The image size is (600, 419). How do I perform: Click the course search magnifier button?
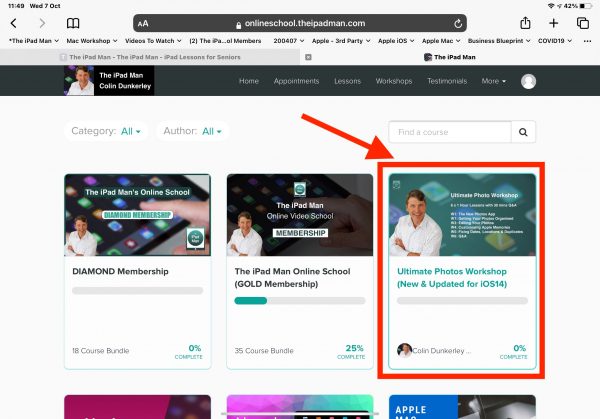(x=523, y=132)
